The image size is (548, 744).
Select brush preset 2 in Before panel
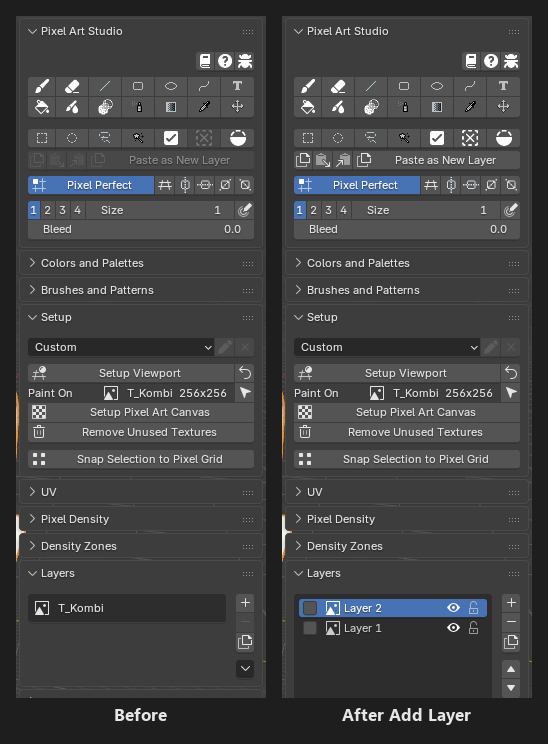pos(47,210)
